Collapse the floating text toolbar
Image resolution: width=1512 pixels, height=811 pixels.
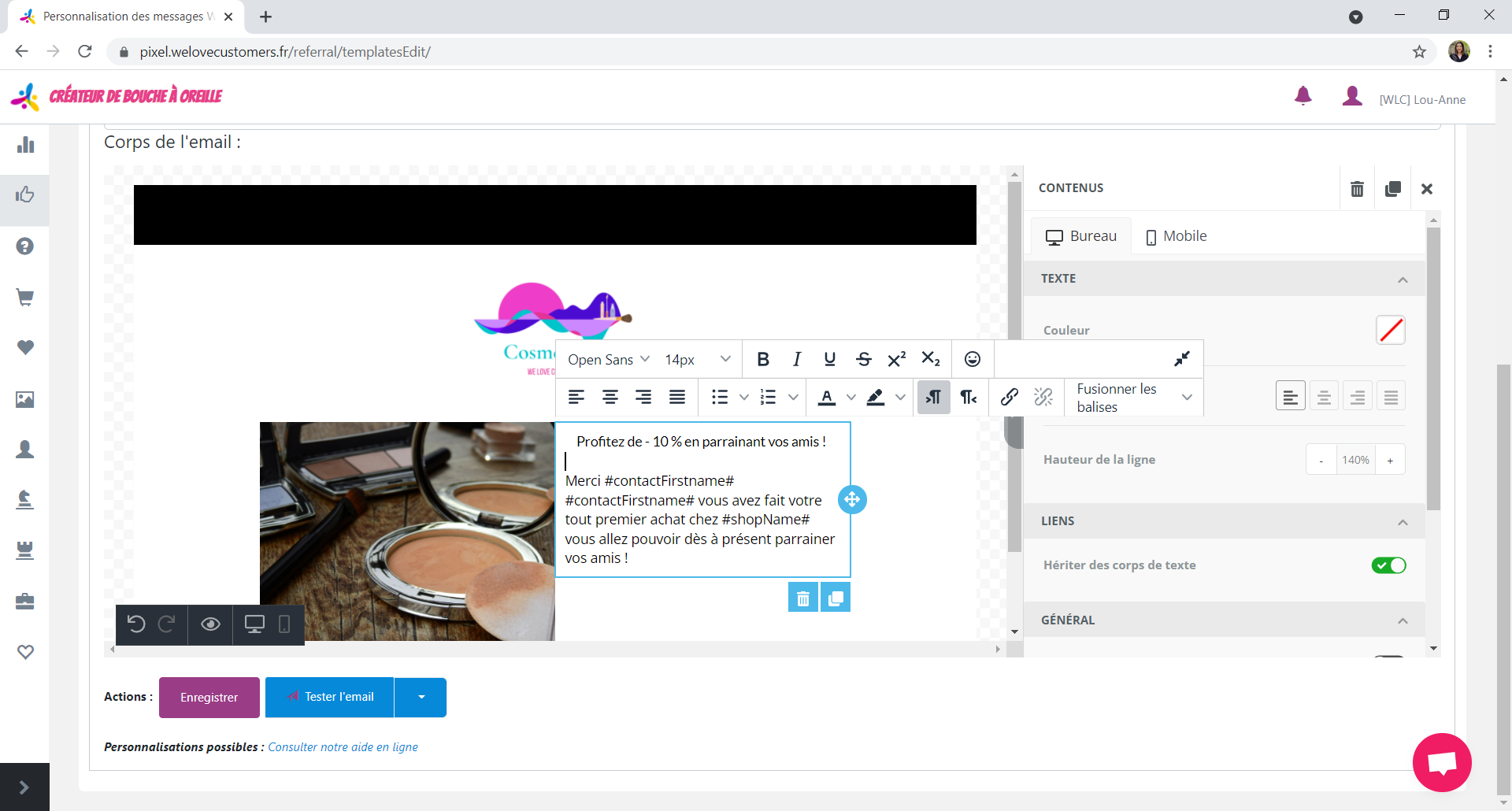pos(1181,359)
